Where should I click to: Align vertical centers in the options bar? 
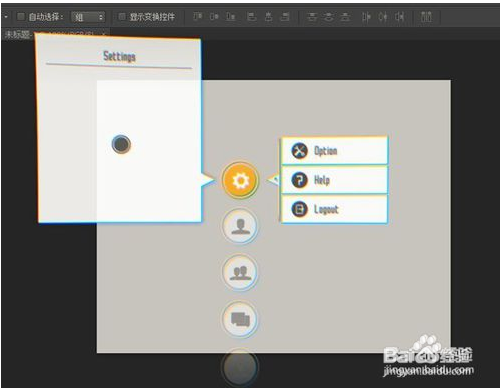coord(214,16)
